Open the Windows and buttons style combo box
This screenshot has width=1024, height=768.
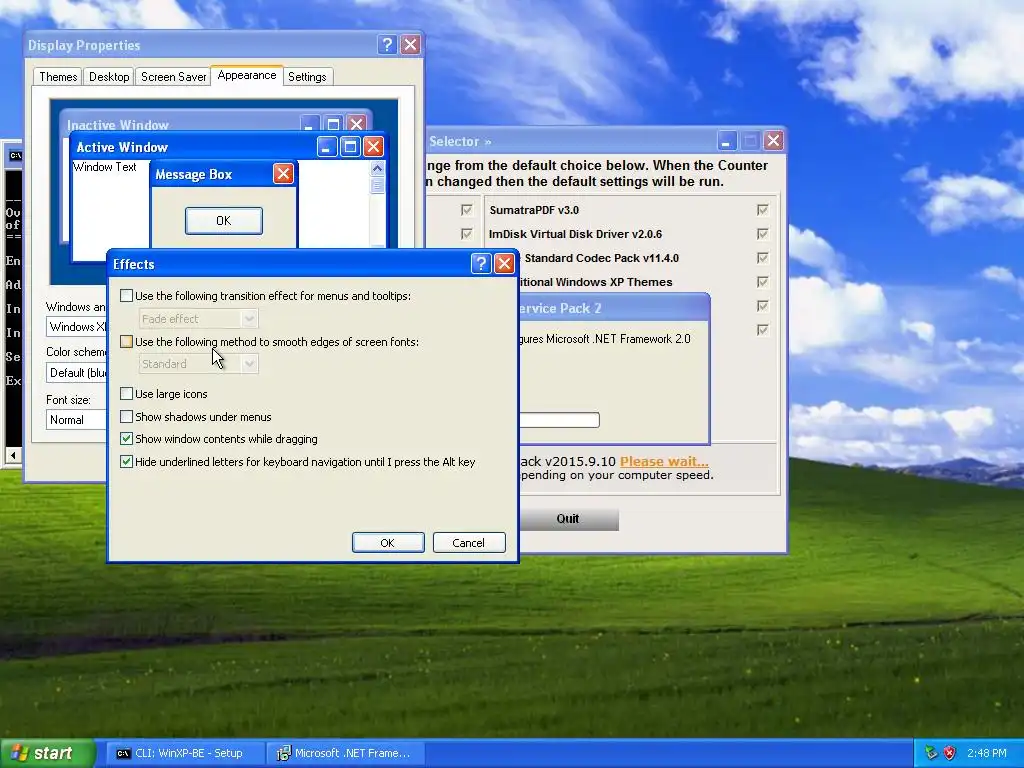(77, 327)
